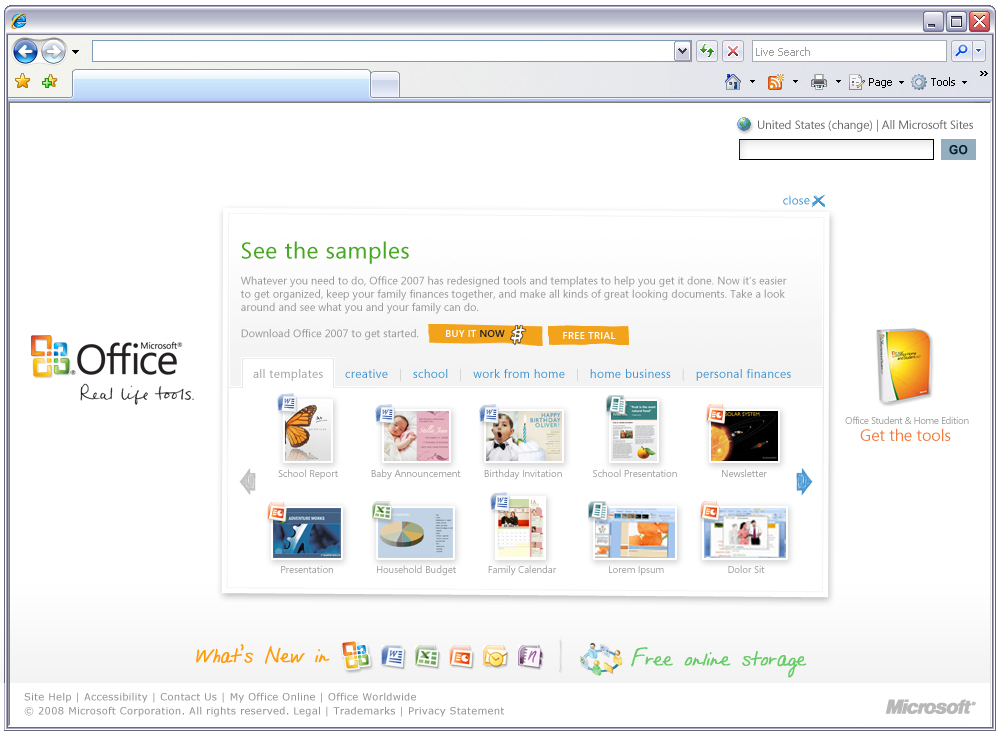Screen dimensions: 1000x734
Task: Click the PowerPoint icon in What's New
Action: 461,656
